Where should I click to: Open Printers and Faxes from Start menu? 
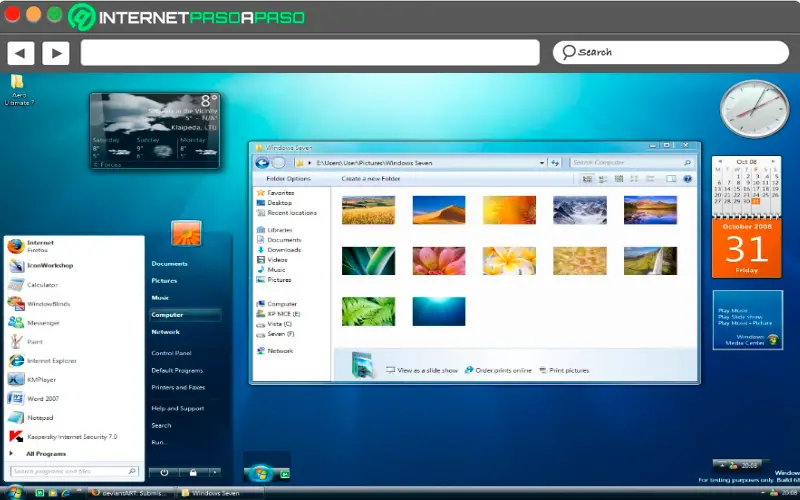[x=178, y=387]
